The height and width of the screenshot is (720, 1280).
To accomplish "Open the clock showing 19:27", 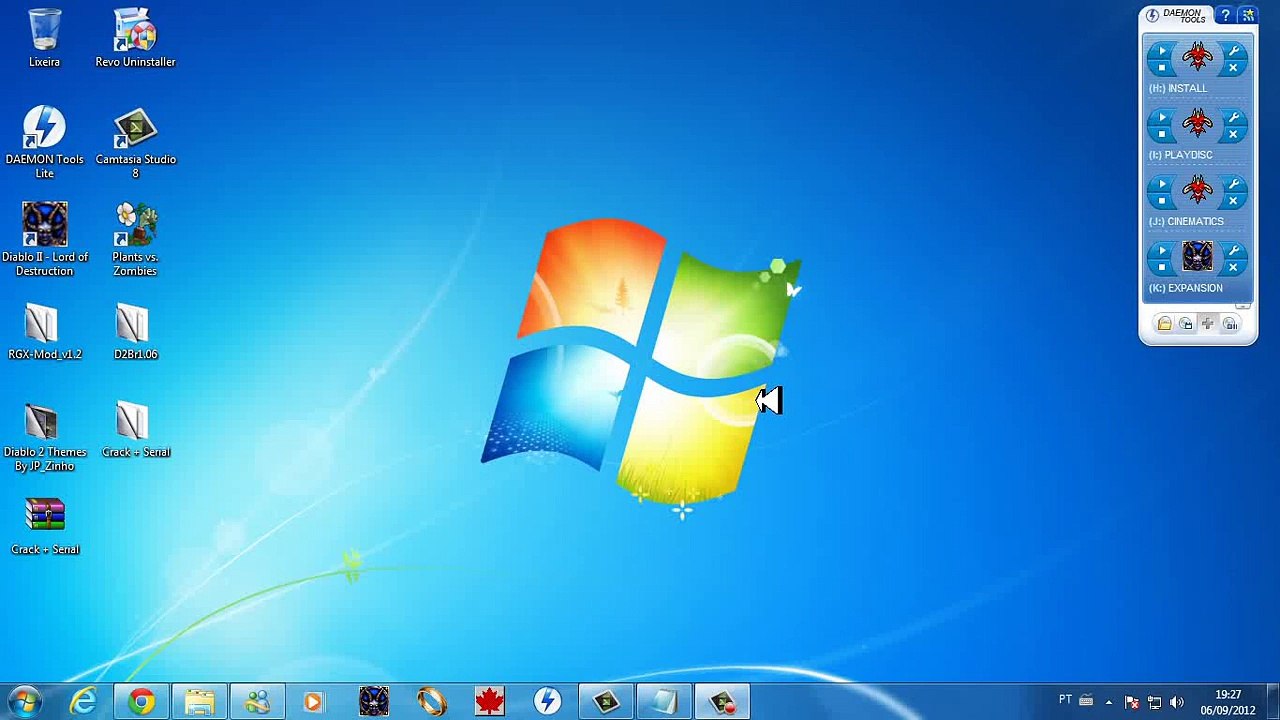I will click(1228, 702).
